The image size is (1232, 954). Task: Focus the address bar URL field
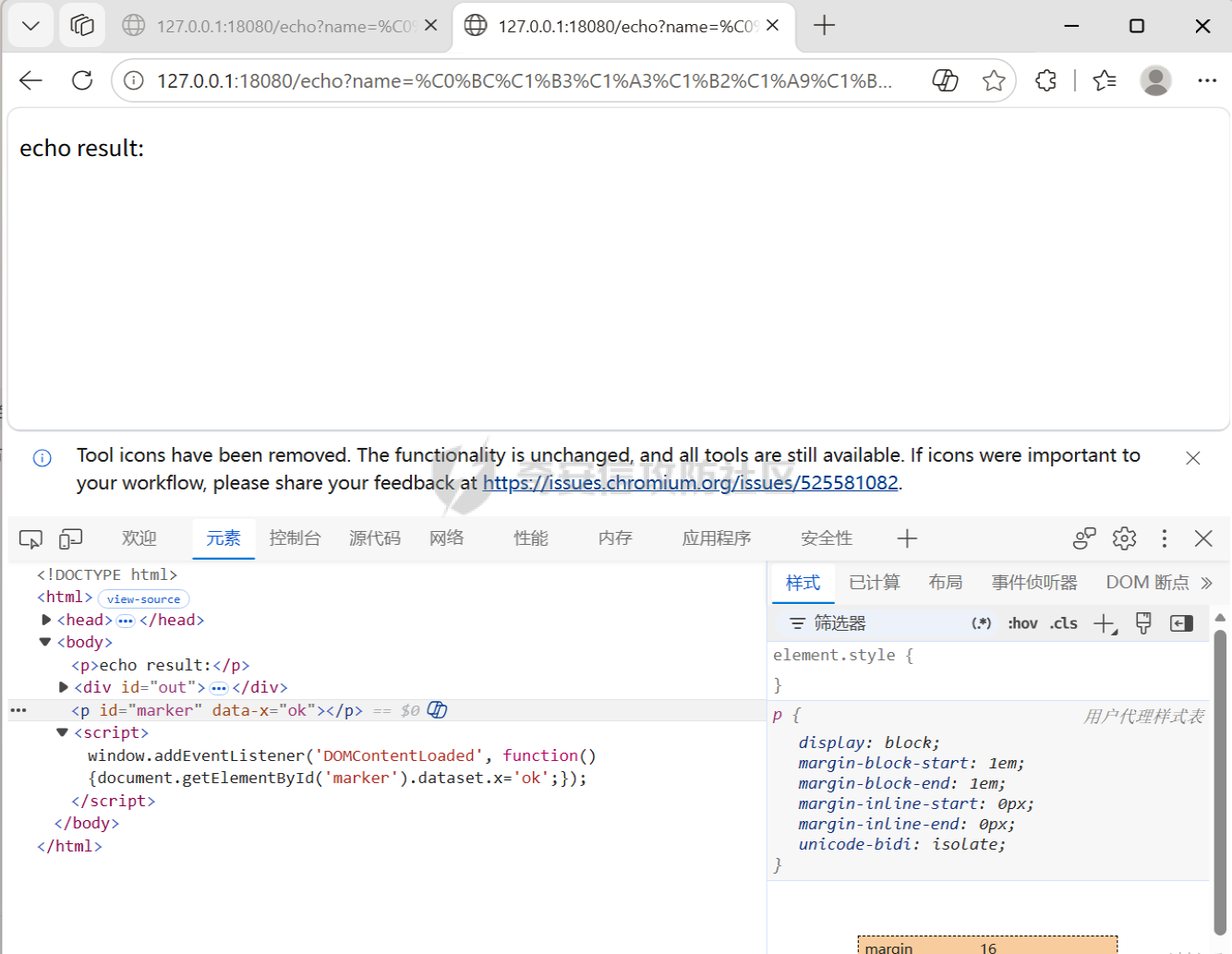click(x=525, y=81)
